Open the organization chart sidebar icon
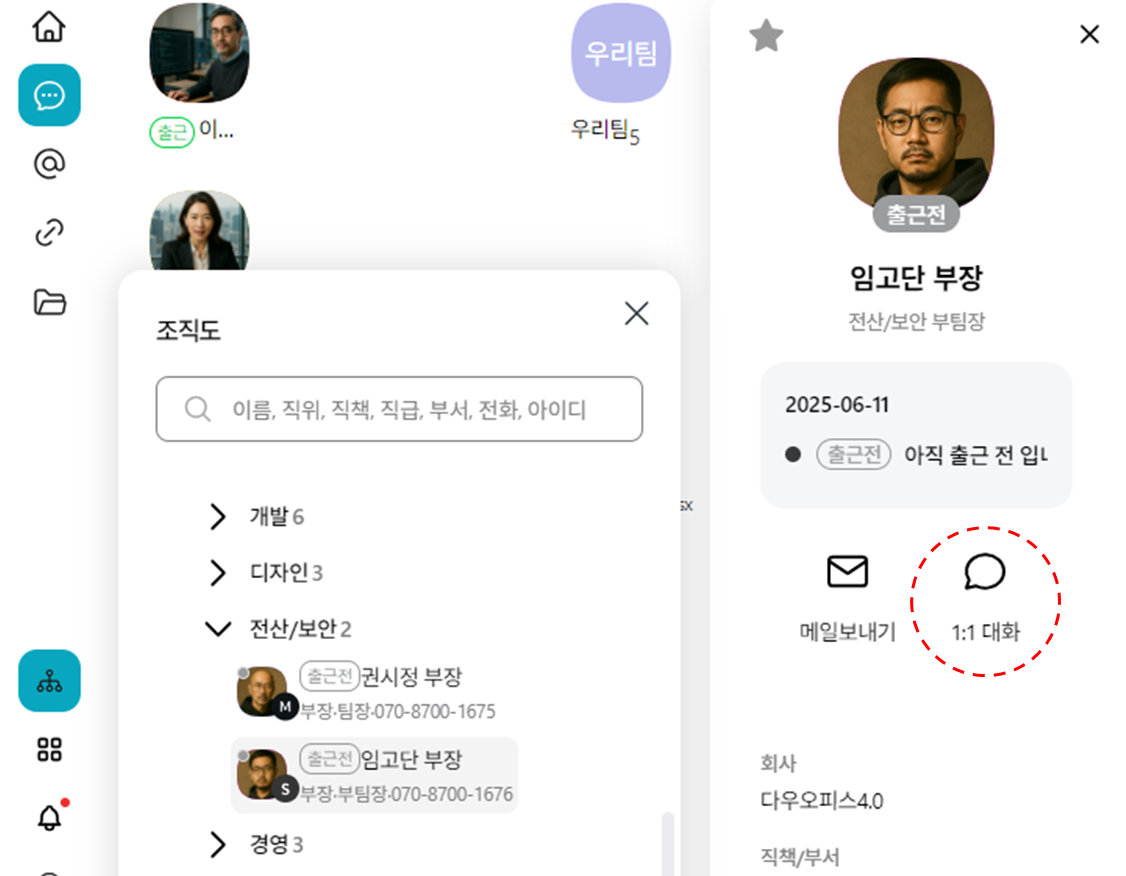 point(49,681)
